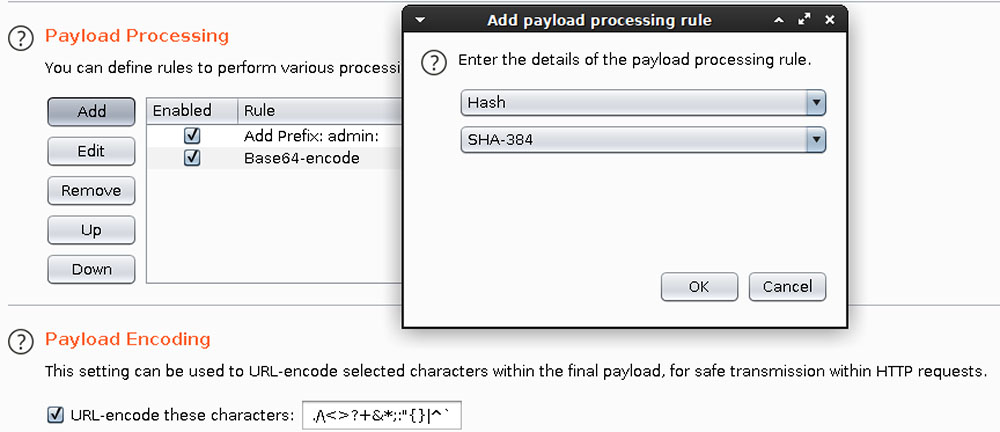Image resolution: width=1000 pixels, height=432 pixels.
Task: Disable the Add Prefix: admin: rule checkbox
Action: [x=192, y=136]
